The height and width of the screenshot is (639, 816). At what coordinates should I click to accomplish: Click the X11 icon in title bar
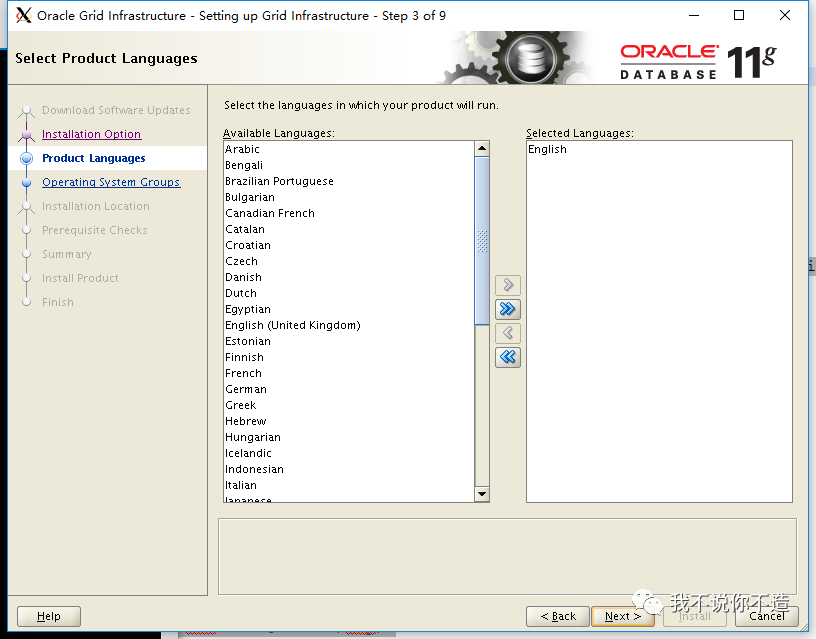23,16
